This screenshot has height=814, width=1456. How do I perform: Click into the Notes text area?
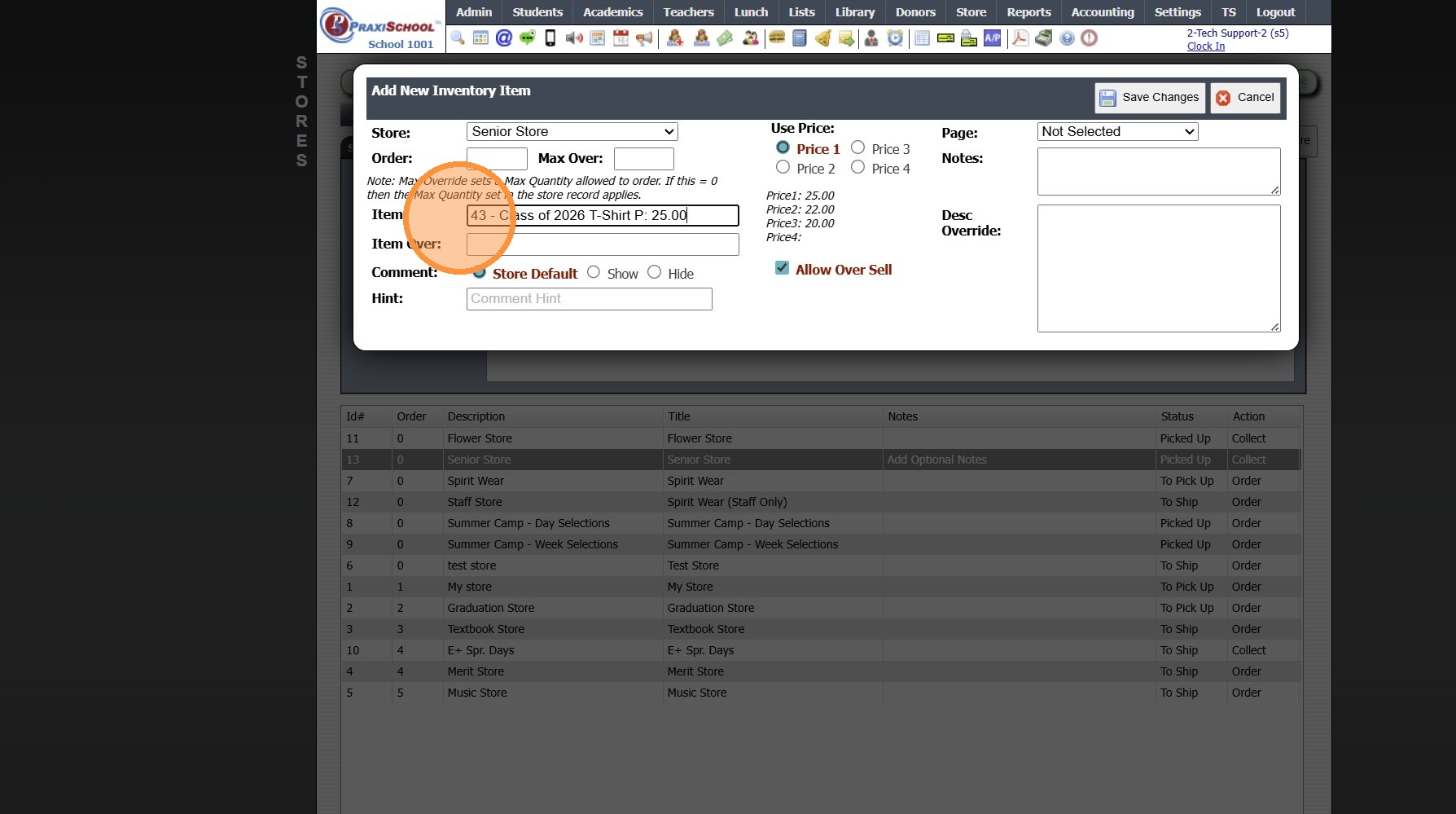click(1159, 171)
